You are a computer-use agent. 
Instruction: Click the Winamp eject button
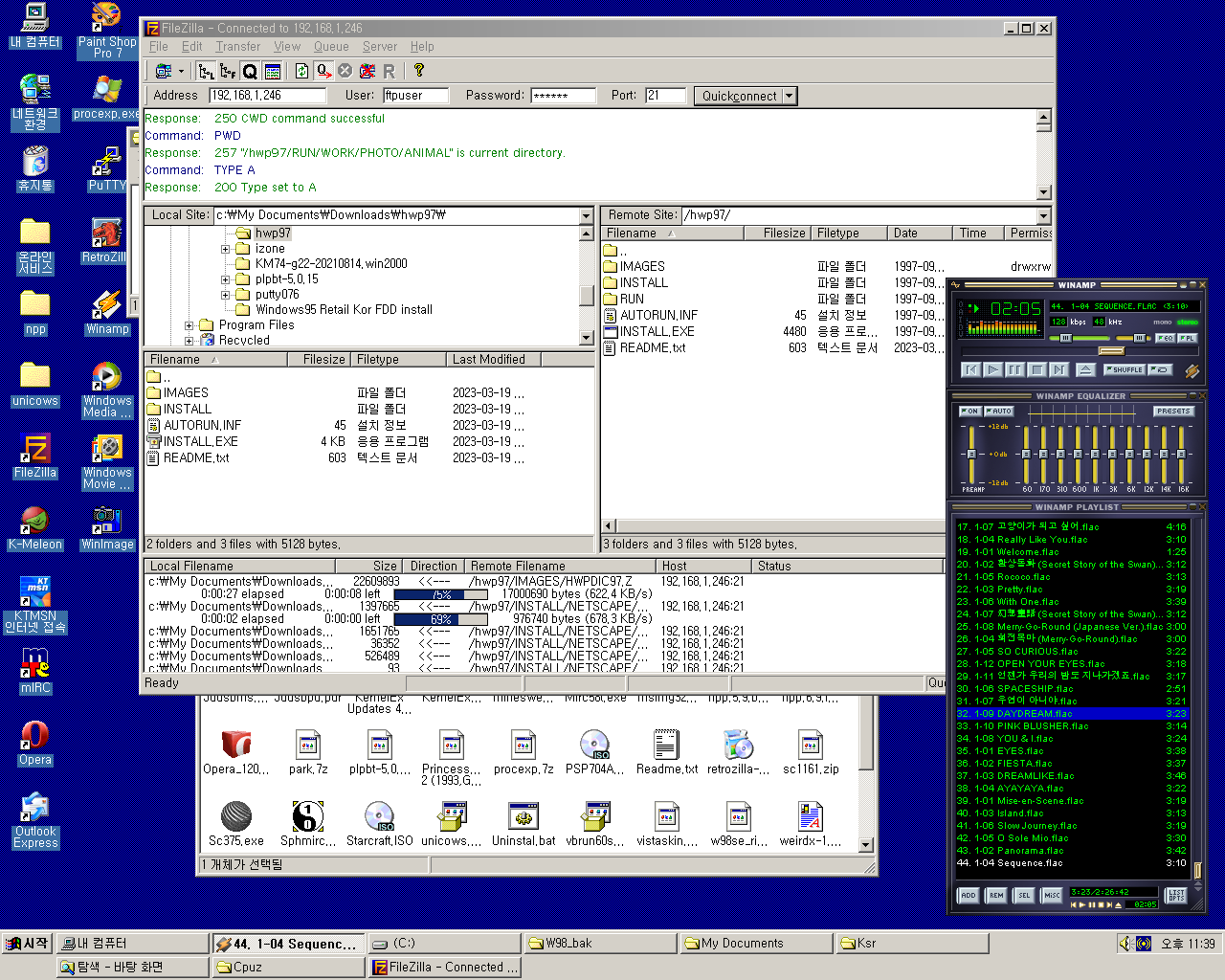(x=1085, y=369)
